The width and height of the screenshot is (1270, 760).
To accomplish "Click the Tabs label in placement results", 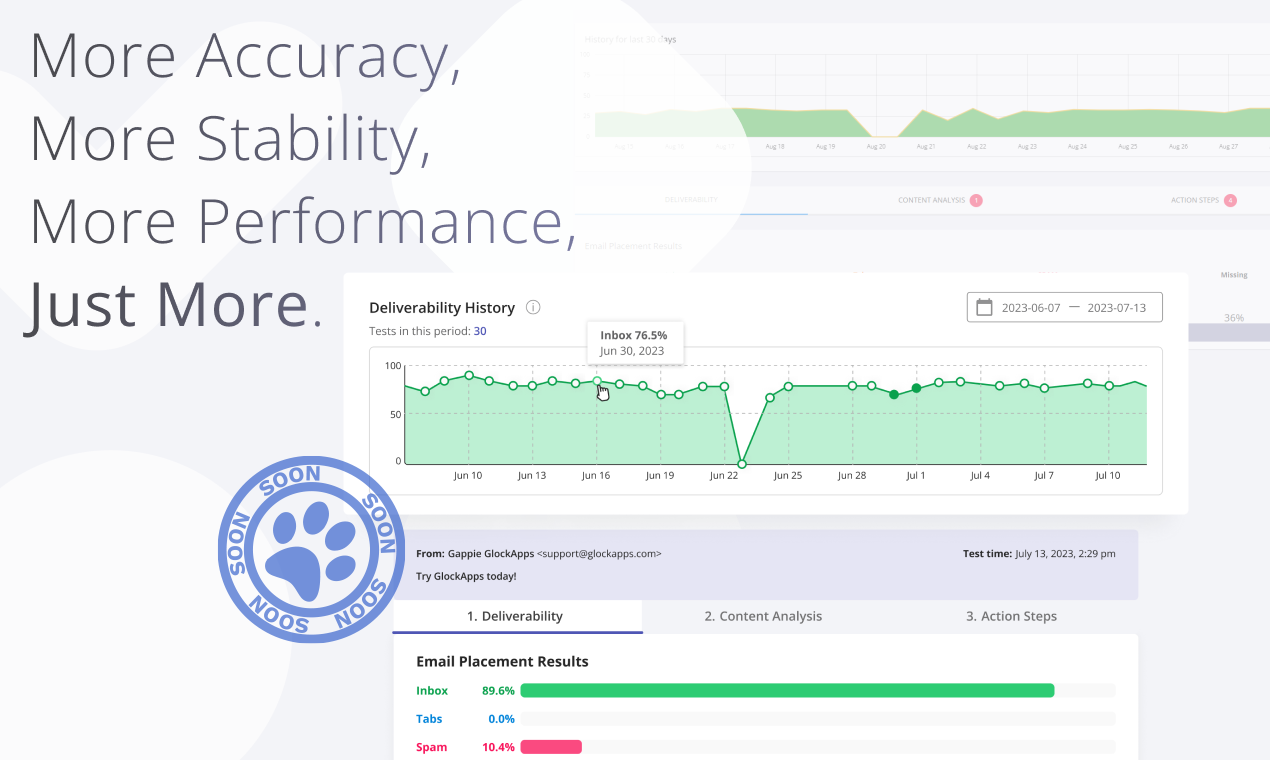I will 429,719.
